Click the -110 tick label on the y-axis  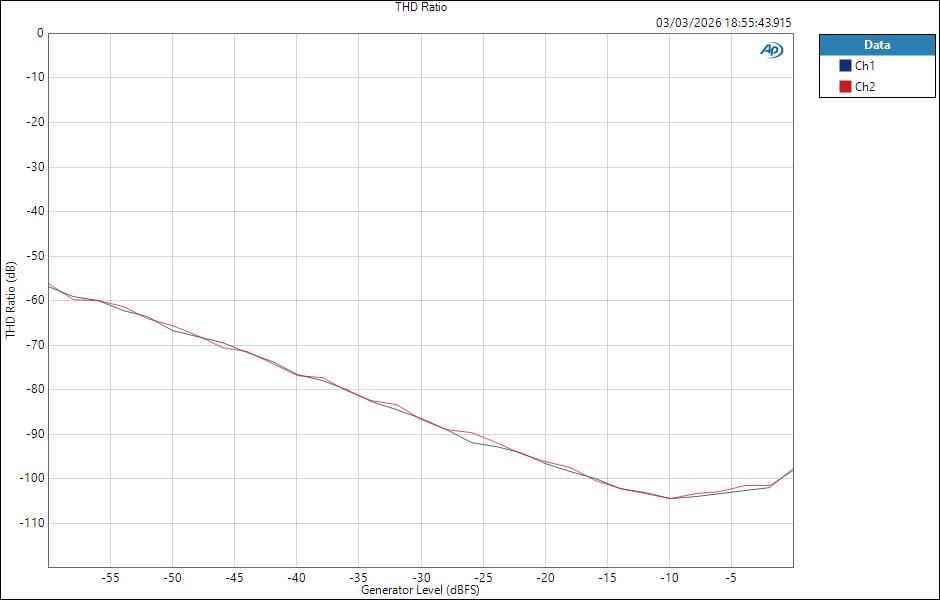(32, 523)
